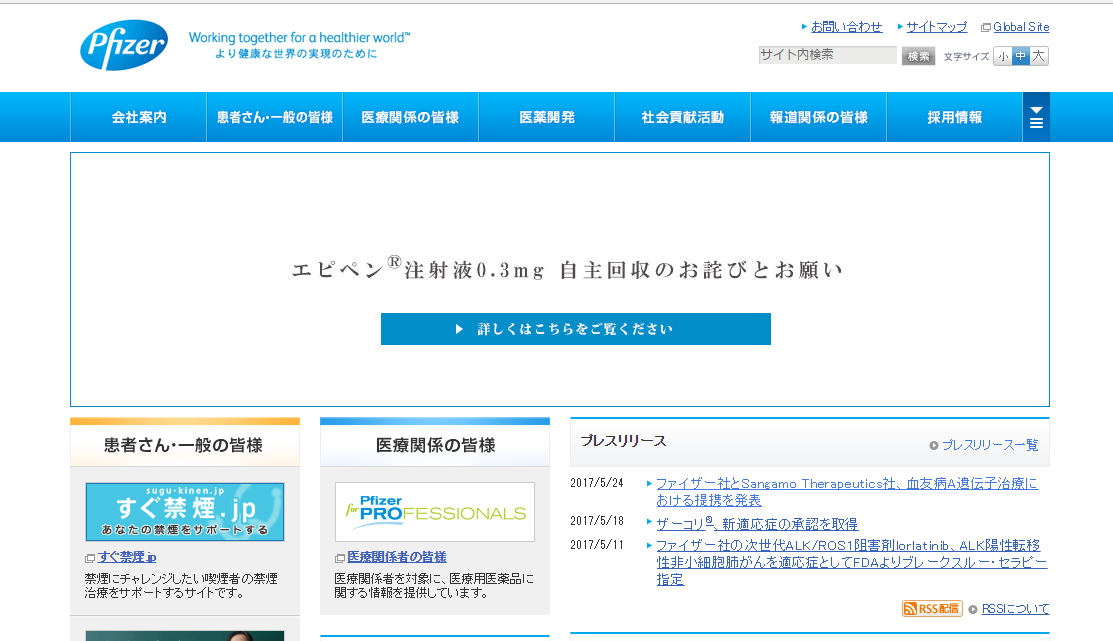This screenshot has width=1113, height=641.
Task: Open 医療関係の皆様 in the navigation bar
Action: click(410, 117)
